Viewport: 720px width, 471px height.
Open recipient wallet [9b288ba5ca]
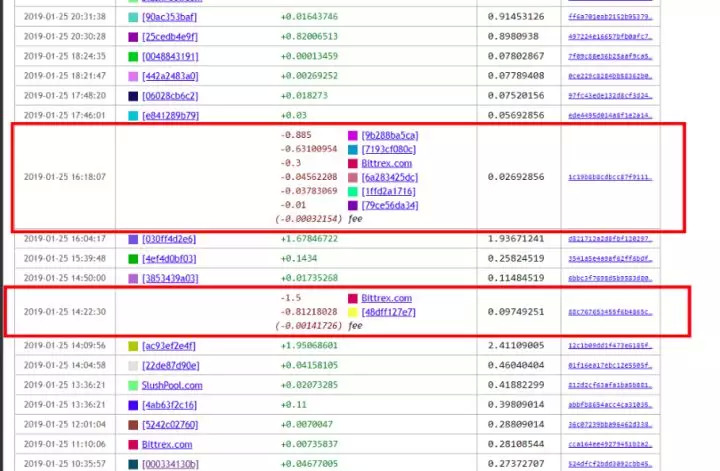(x=390, y=135)
